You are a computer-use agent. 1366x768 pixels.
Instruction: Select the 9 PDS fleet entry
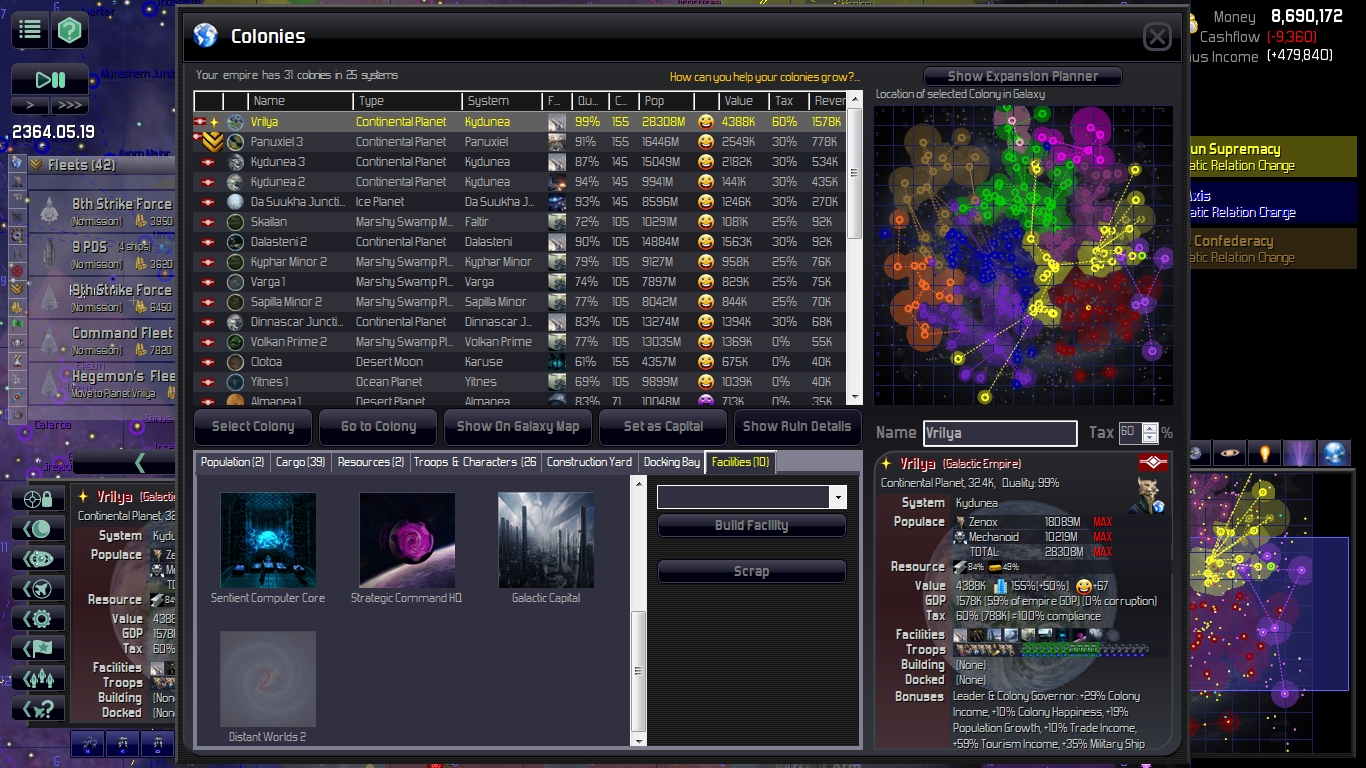104,255
